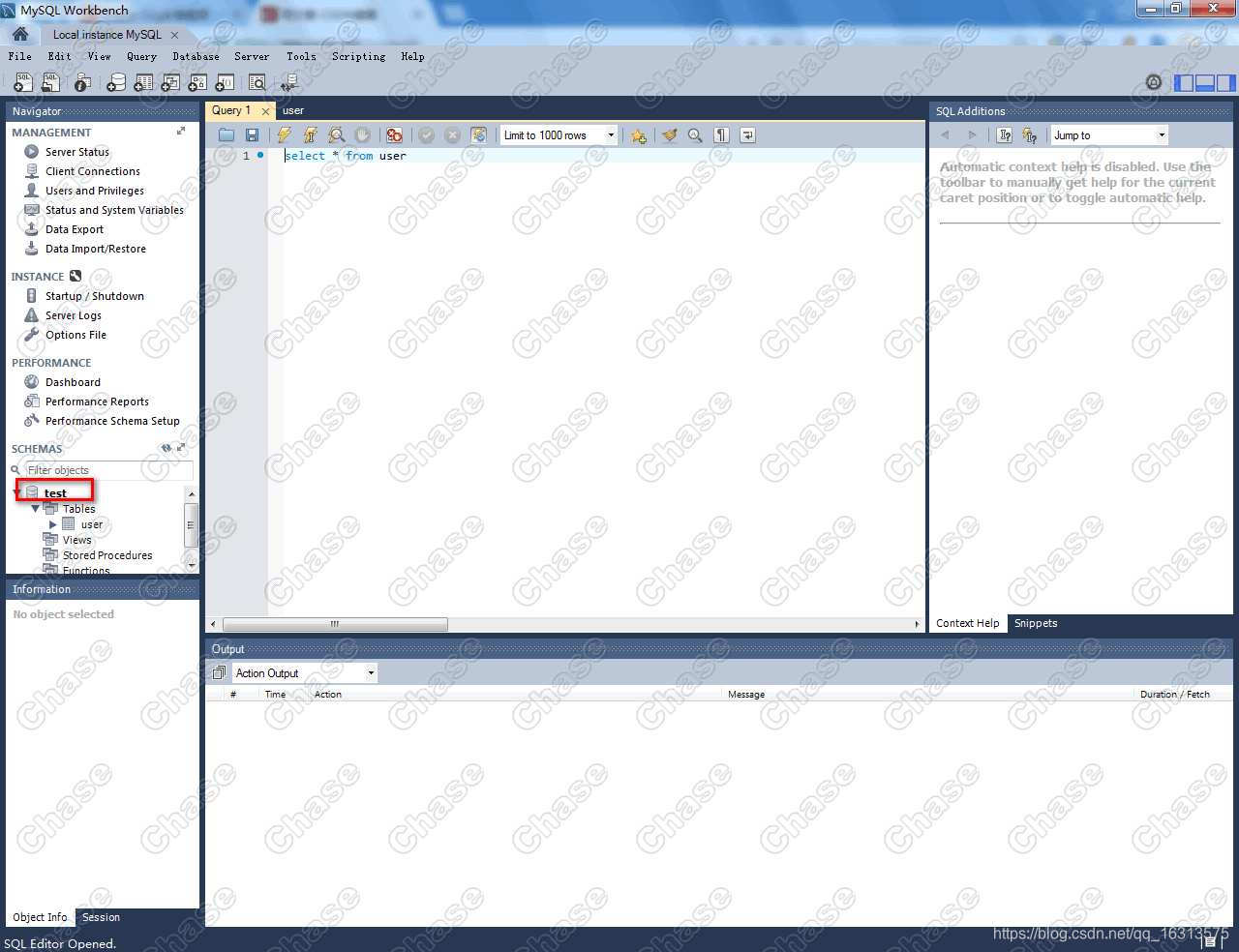Copy output icon beside Action Output
The image size is (1239, 952).
tap(219, 673)
